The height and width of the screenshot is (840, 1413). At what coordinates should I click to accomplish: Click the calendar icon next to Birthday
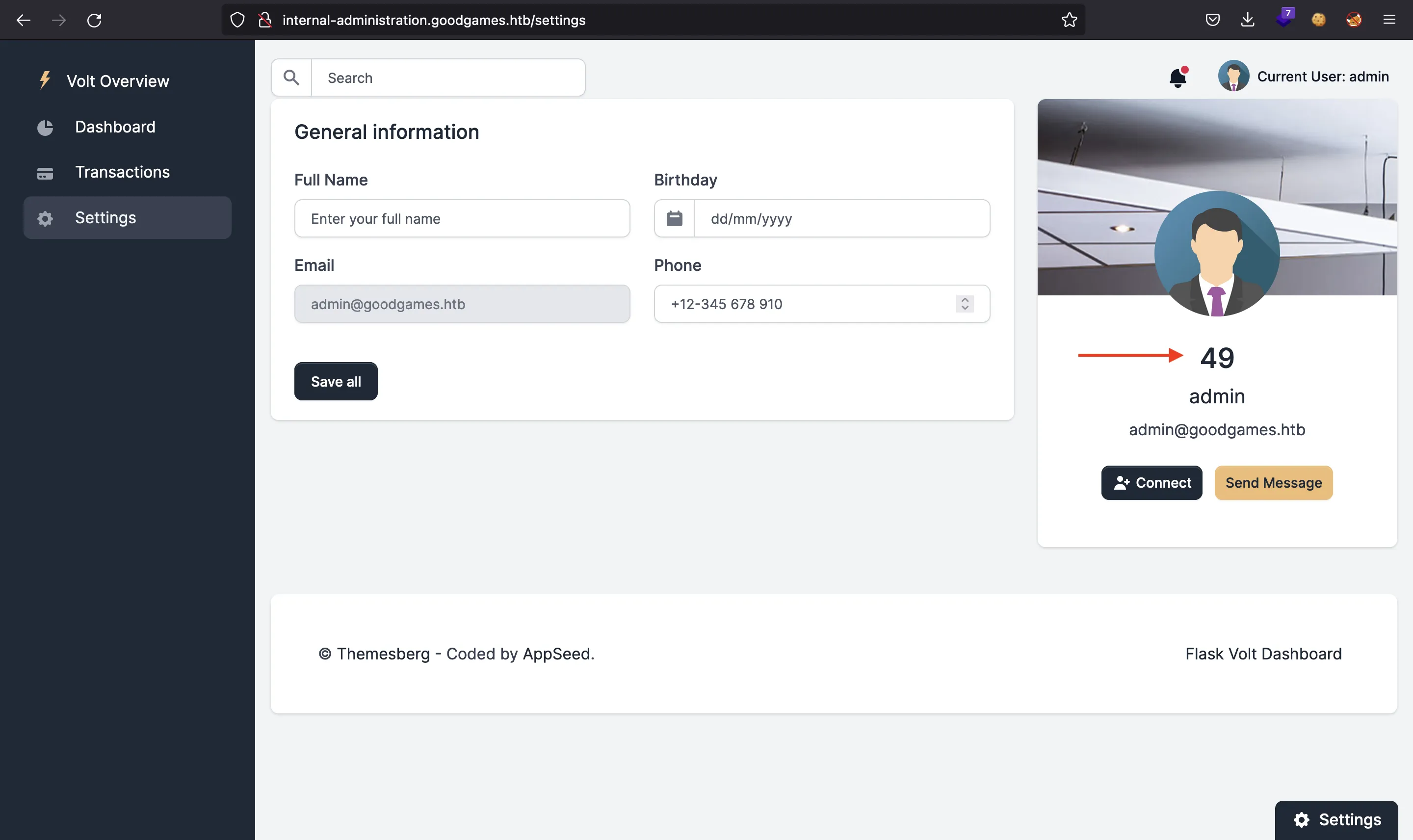pyautogui.click(x=674, y=218)
